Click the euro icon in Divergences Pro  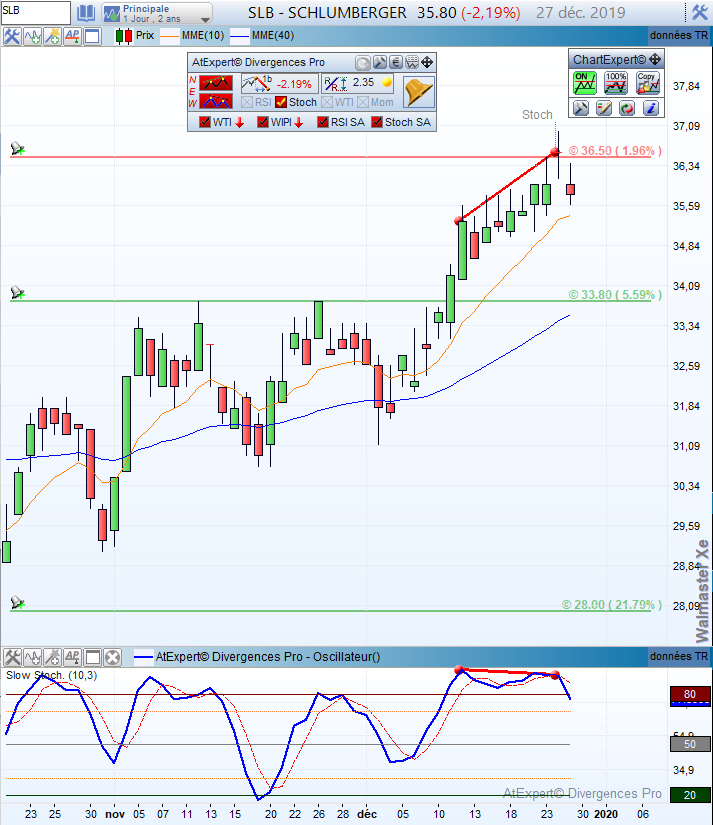[396, 63]
